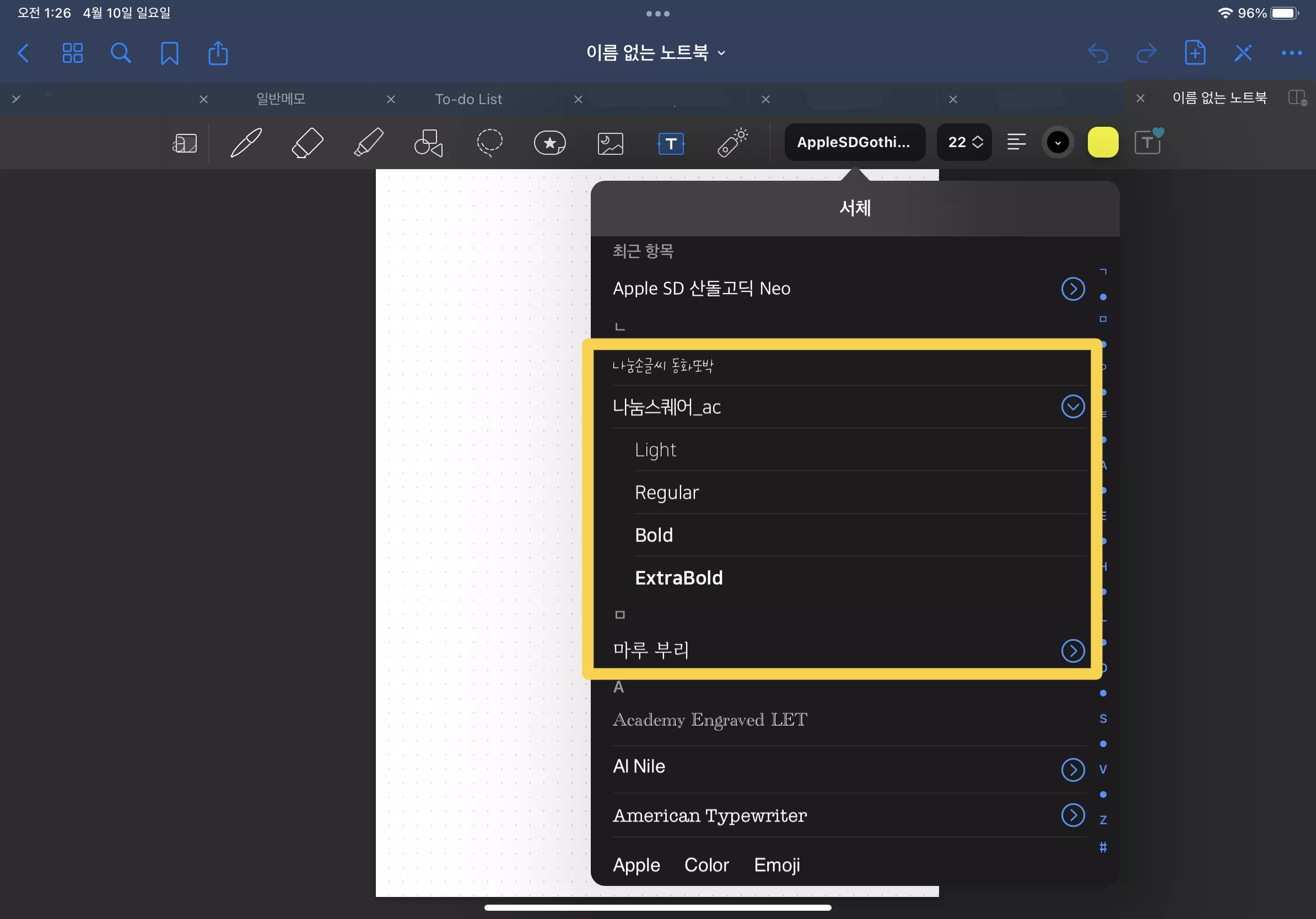Adjust the font size 22 stepper
Image resolution: width=1316 pixels, height=919 pixels.
pos(964,142)
